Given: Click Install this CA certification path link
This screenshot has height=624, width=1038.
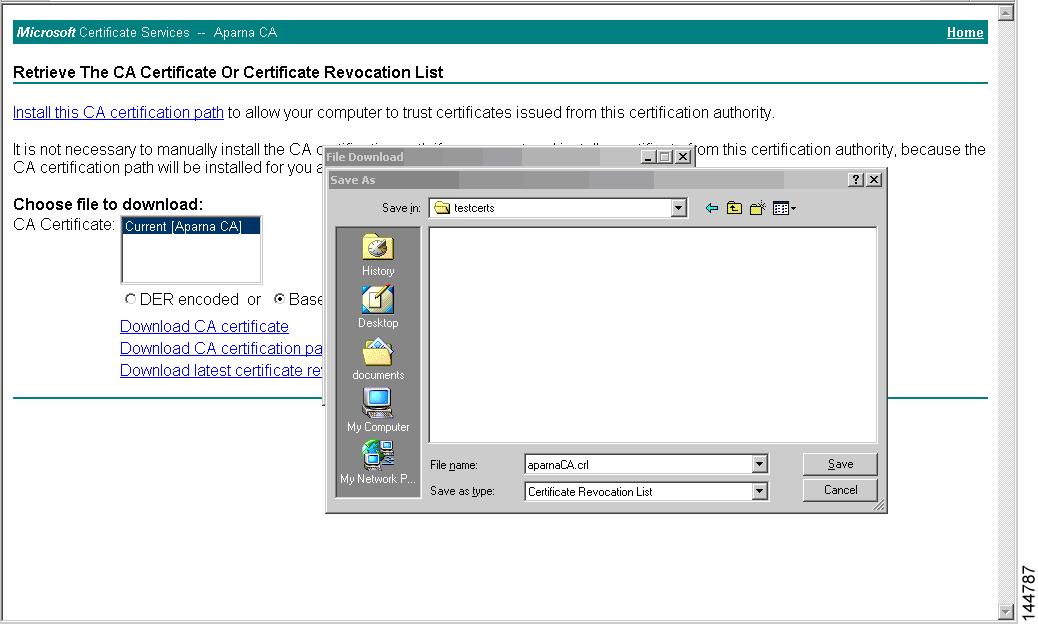Looking at the screenshot, I should pos(117,112).
